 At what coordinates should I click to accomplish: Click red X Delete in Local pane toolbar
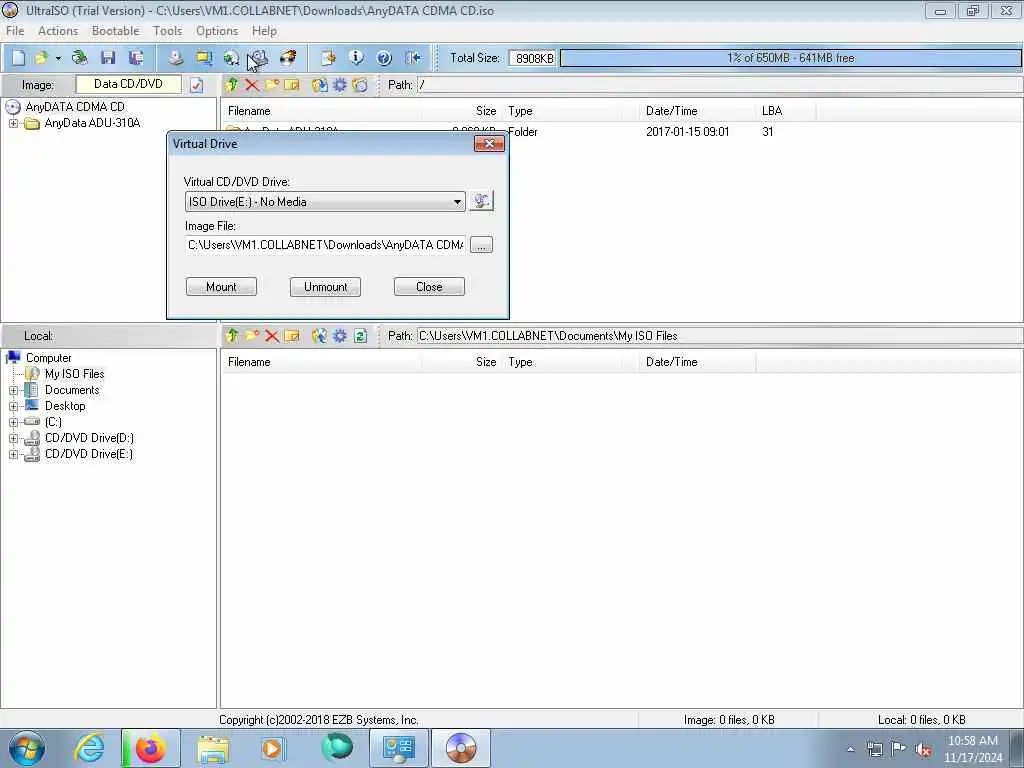(272, 336)
